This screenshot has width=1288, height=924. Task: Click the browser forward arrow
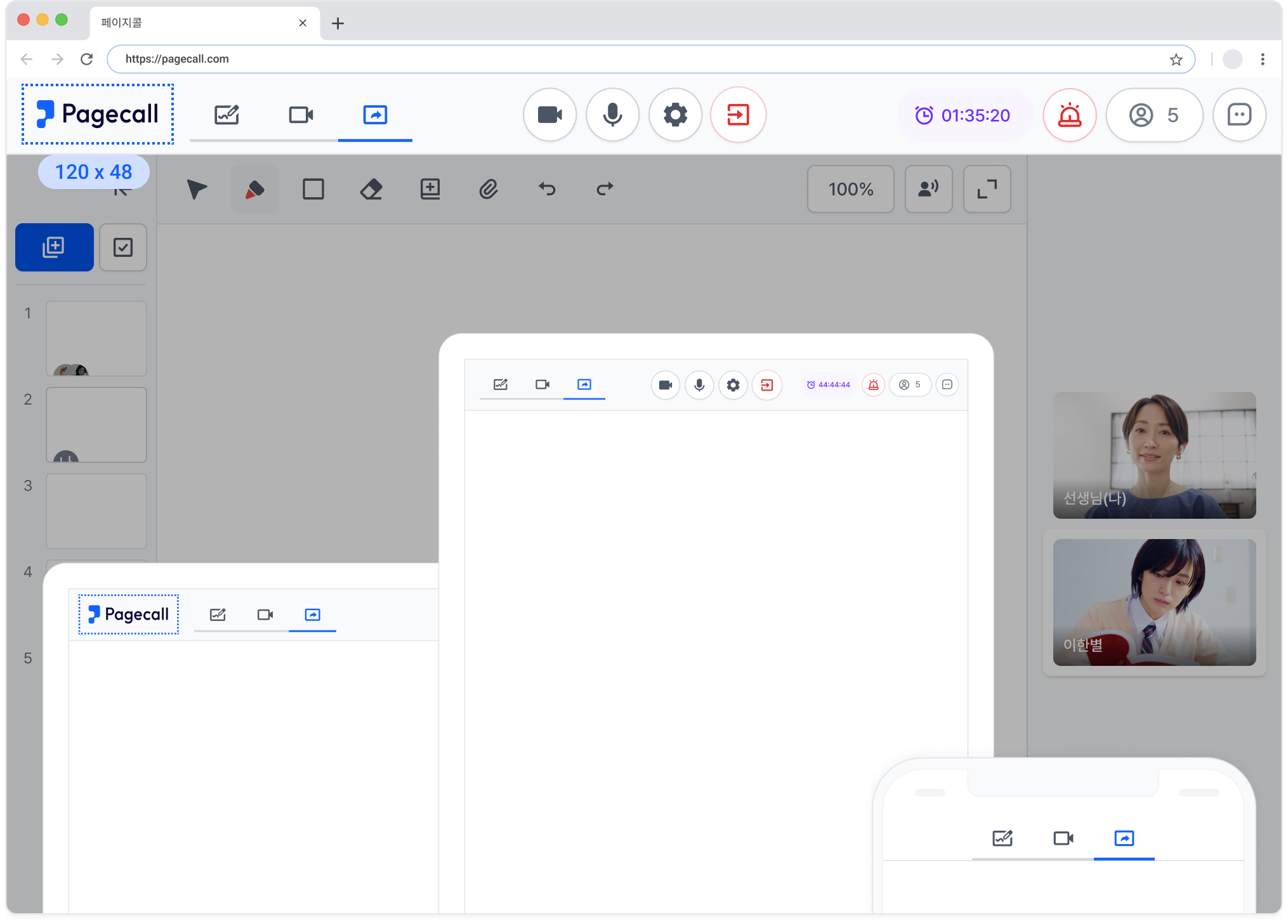click(57, 59)
